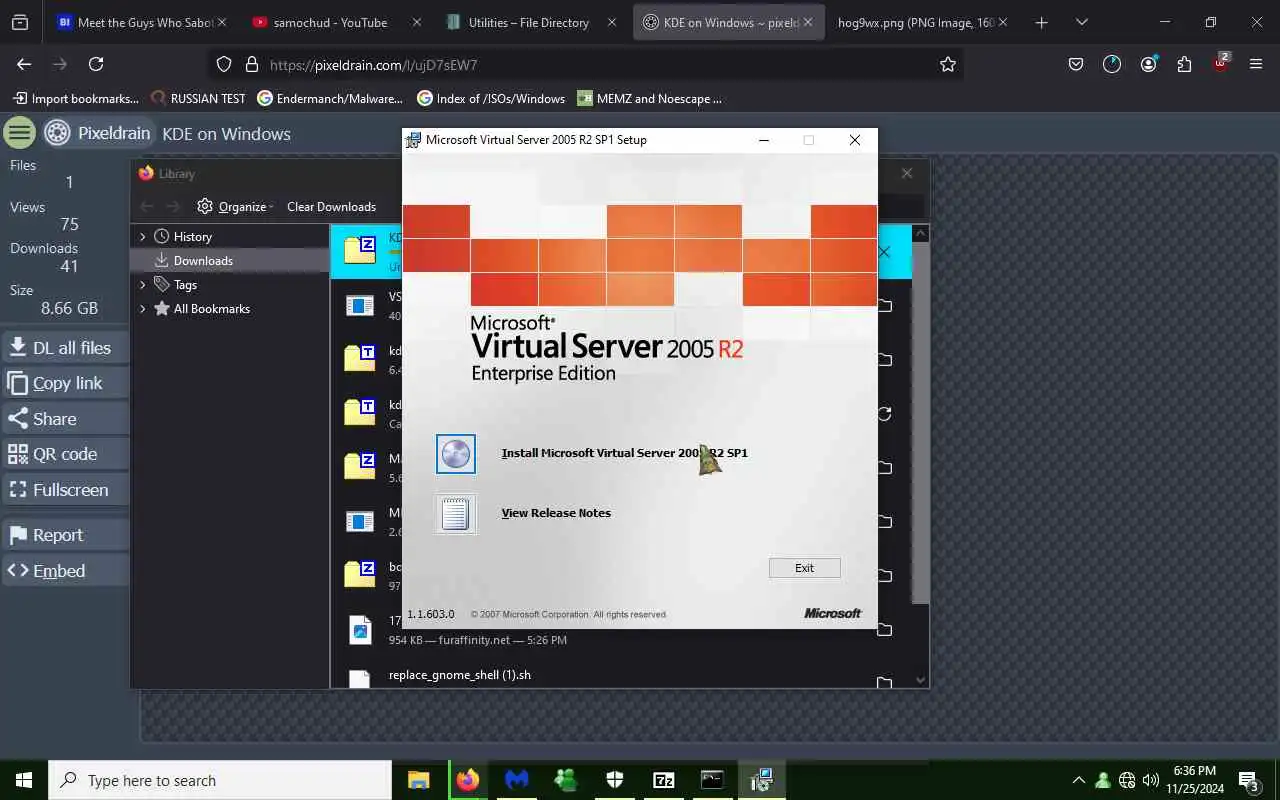Open Windows Security shield on taskbar
This screenshot has height=800, width=1280.
[615, 780]
